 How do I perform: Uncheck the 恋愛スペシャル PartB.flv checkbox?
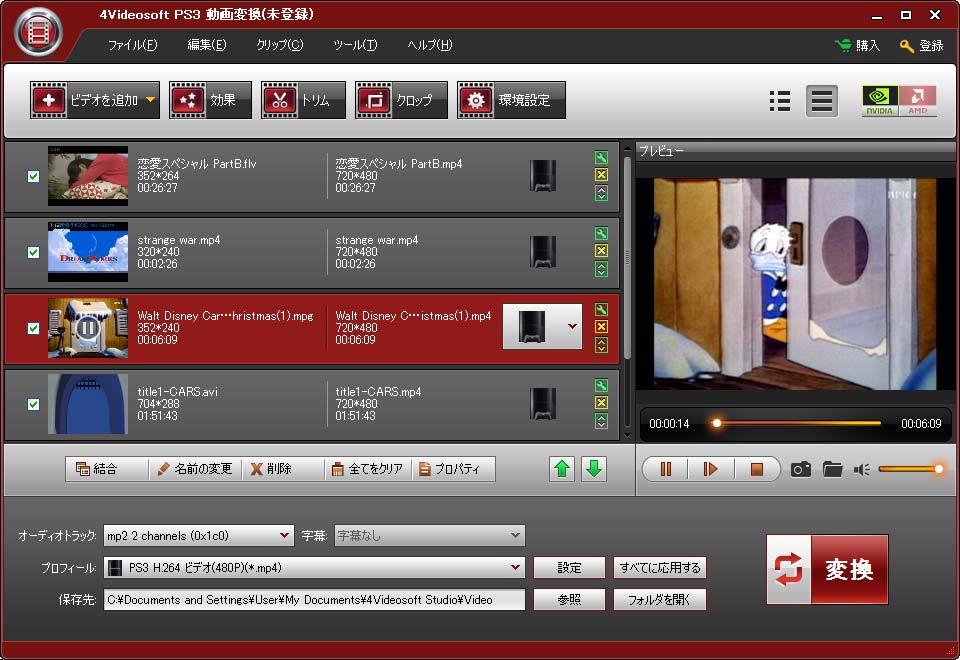33,176
